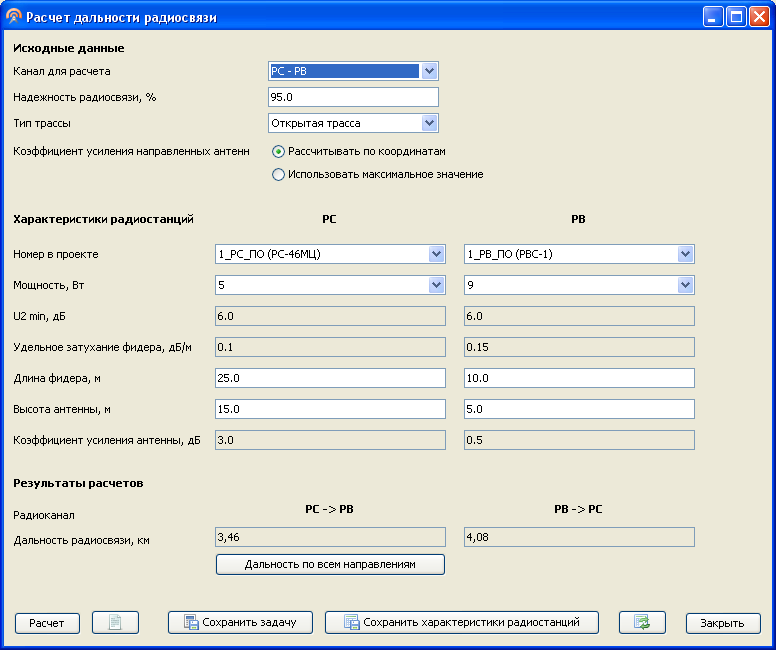The height and width of the screenshot is (650, 776).
Task: Click the РВ -> РС range result 4,08
Action: point(579,537)
